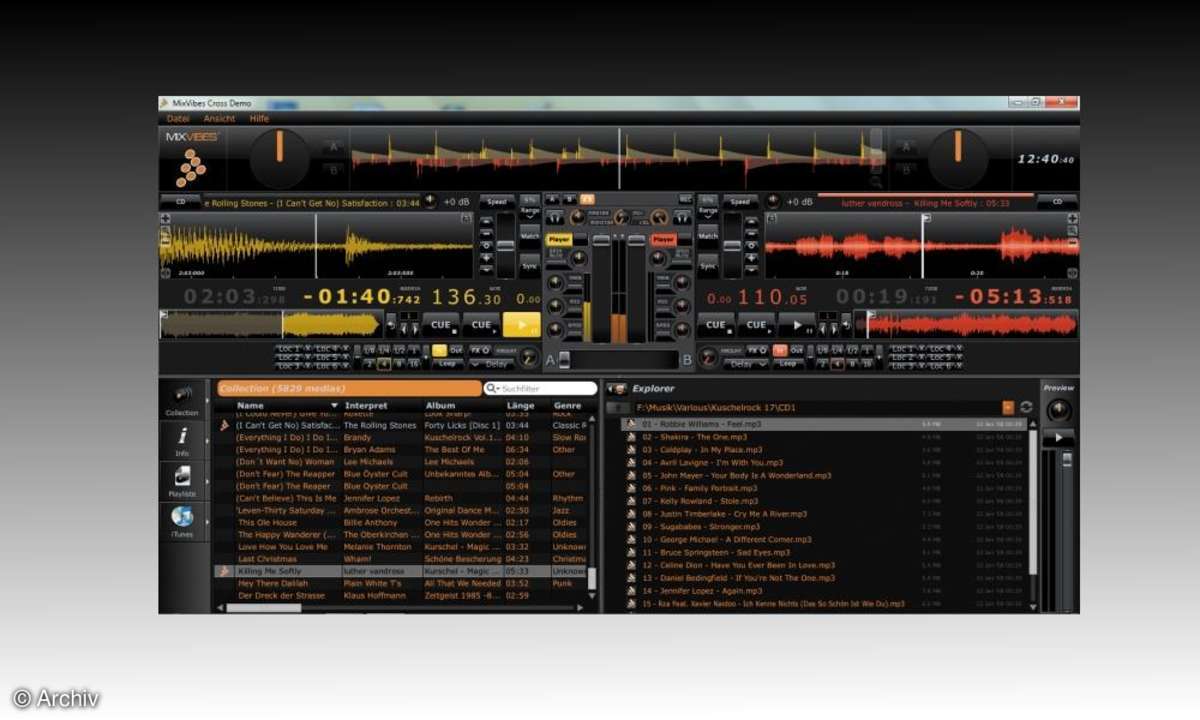The height and width of the screenshot is (720, 1200).
Task: Open the right deck Delay effect dropdown
Action: (x=745, y=364)
